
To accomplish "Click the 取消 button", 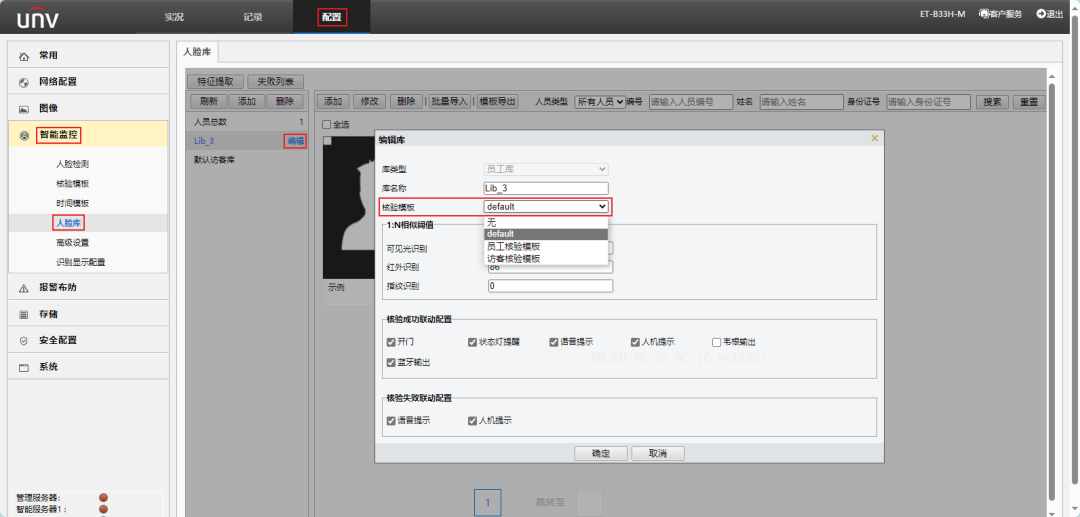I will pyautogui.click(x=658, y=454).
